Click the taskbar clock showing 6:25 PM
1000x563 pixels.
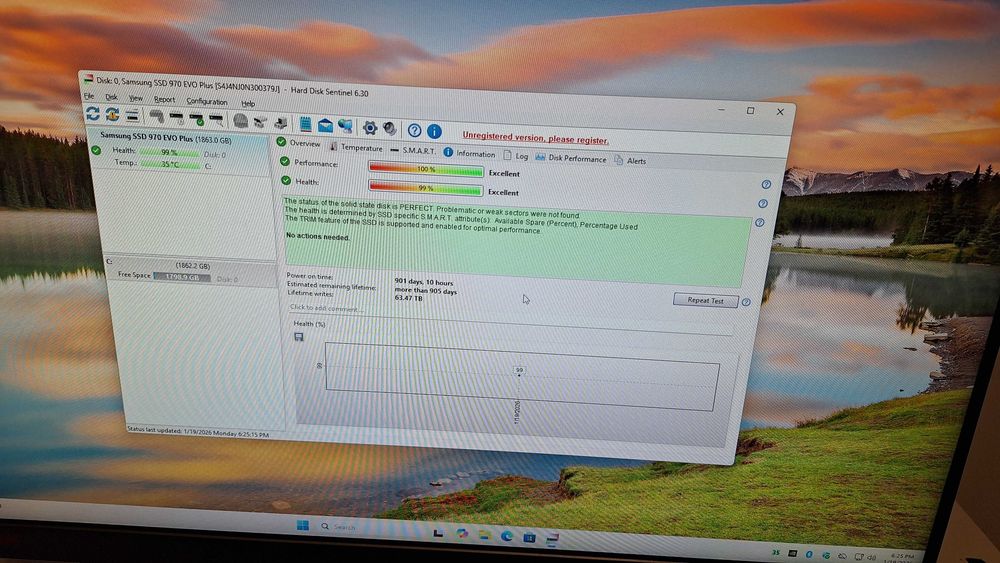coord(903,558)
